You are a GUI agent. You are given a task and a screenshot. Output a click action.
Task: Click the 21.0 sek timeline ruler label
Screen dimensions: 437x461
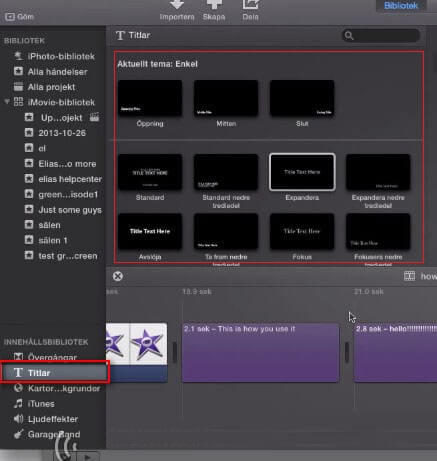point(369,292)
